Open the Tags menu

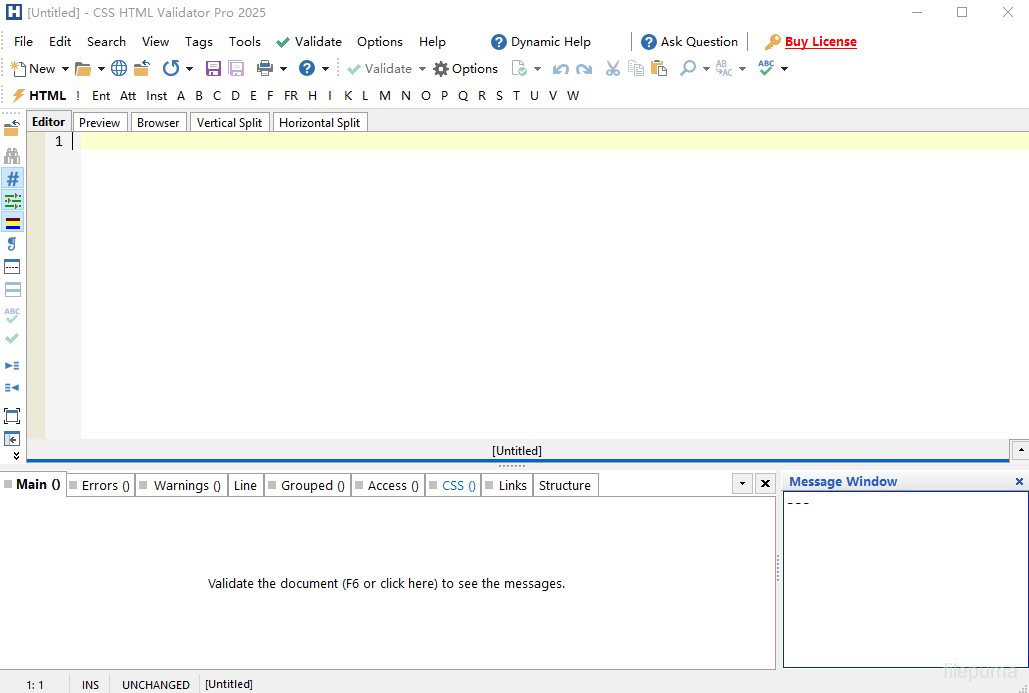(198, 41)
